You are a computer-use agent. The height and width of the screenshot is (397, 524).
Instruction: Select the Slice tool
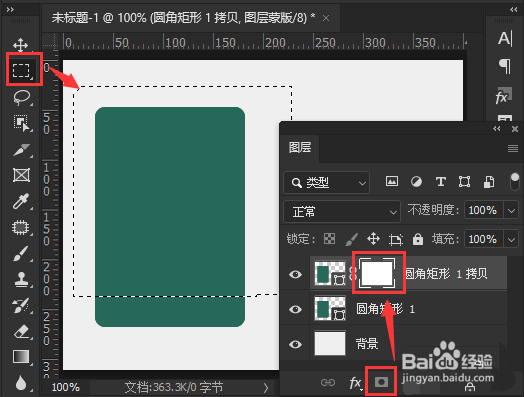point(22,150)
